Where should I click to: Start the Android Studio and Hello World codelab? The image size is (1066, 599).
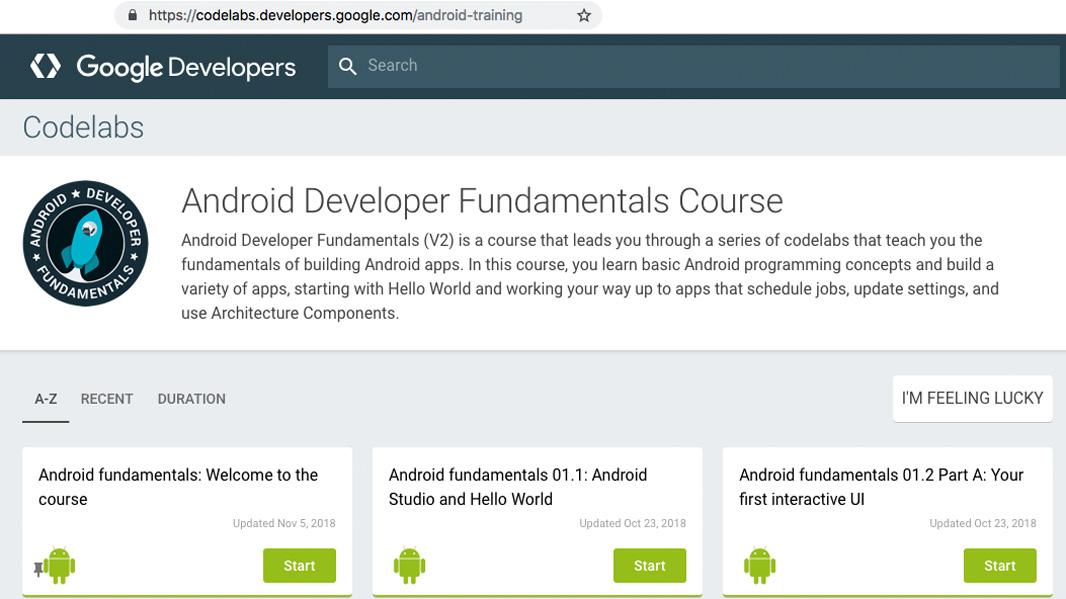[649, 565]
